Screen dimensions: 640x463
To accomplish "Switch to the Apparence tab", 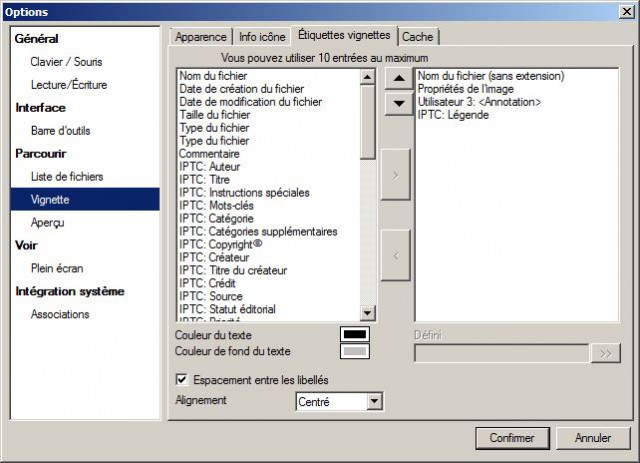I will (201, 37).
